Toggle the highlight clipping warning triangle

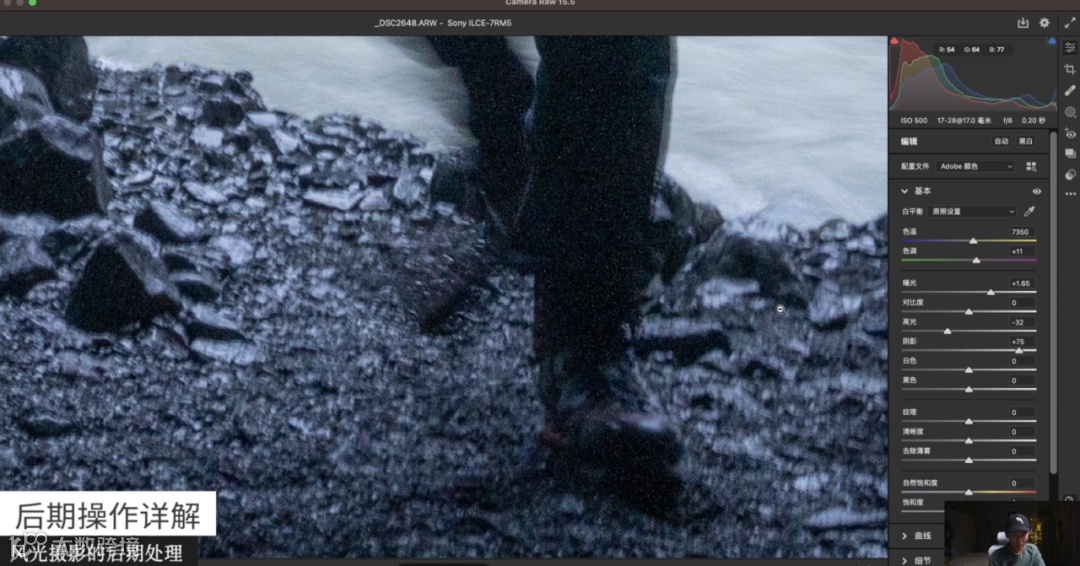(1052, 41)
